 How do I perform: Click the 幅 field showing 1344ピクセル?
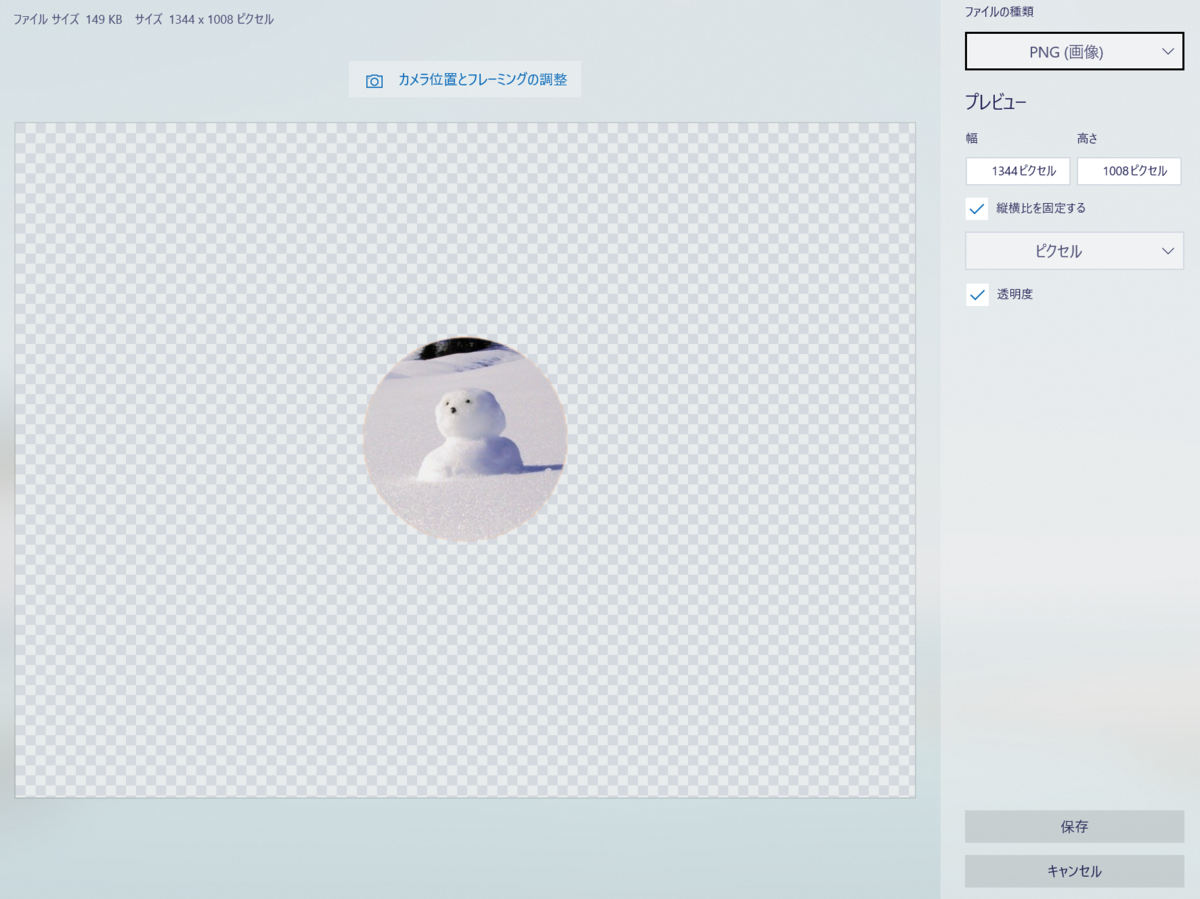pyautogui.click(x=1018, y=171)
